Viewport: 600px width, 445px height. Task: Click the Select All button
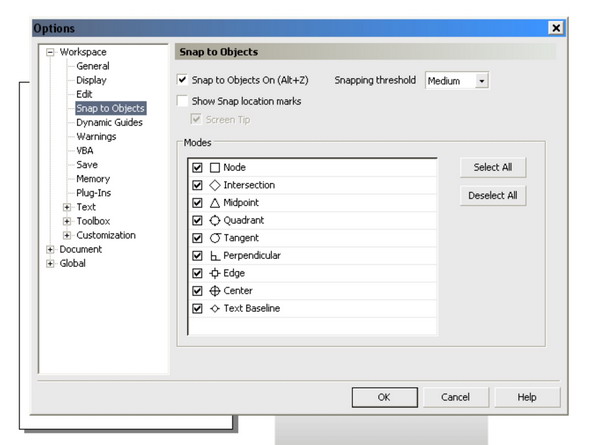pyautogui.click(x=493, y=167)
